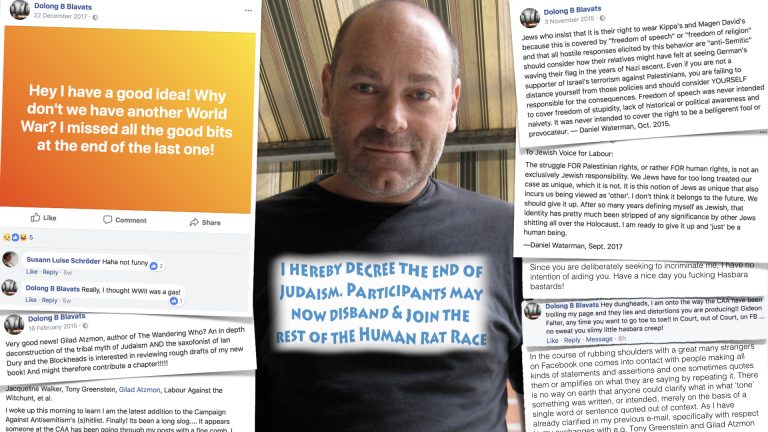Click the like reaction badge on Susann's comment
768x432 pixels.
point(156,265)
